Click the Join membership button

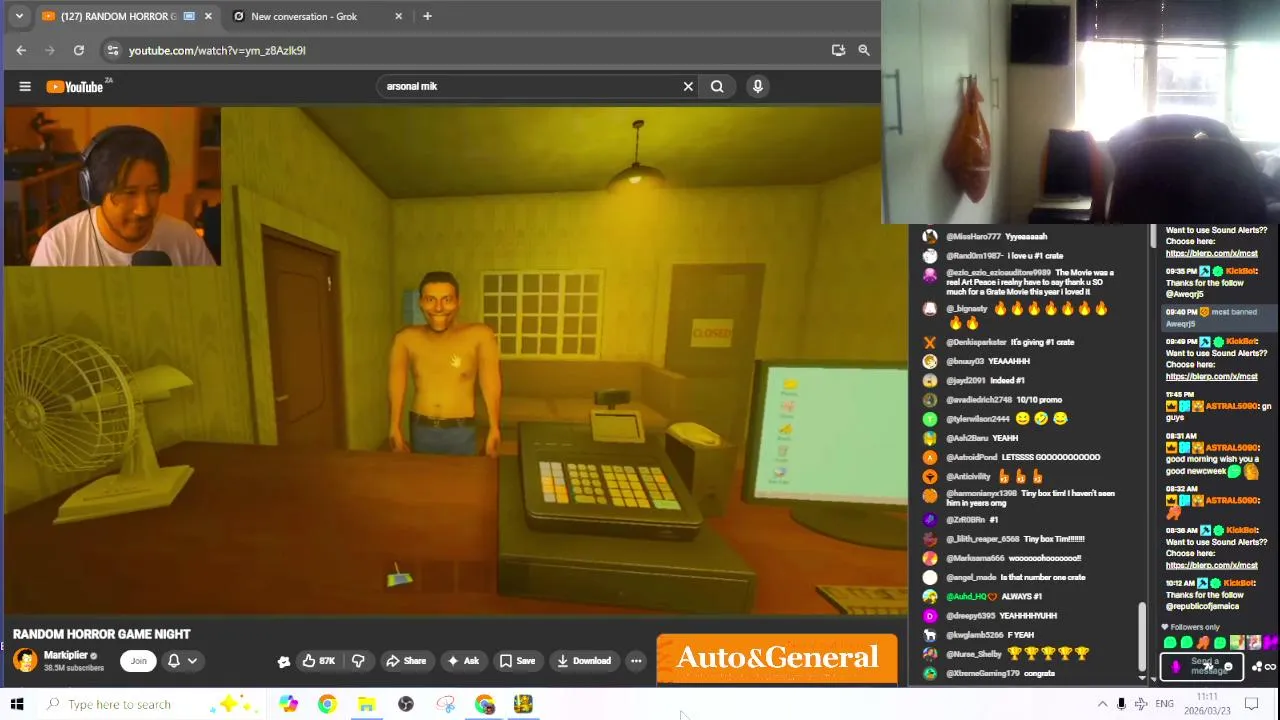(139, 660)
